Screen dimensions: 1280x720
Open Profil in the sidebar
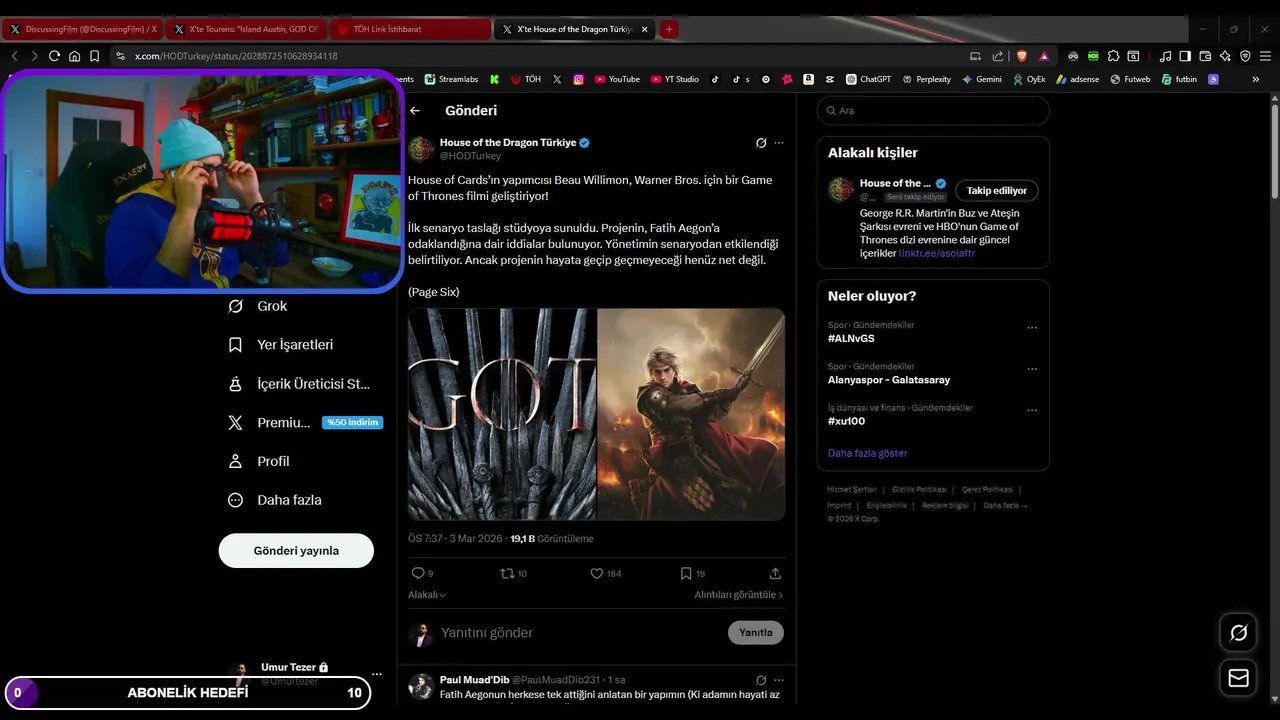click(x=259, y=461)
